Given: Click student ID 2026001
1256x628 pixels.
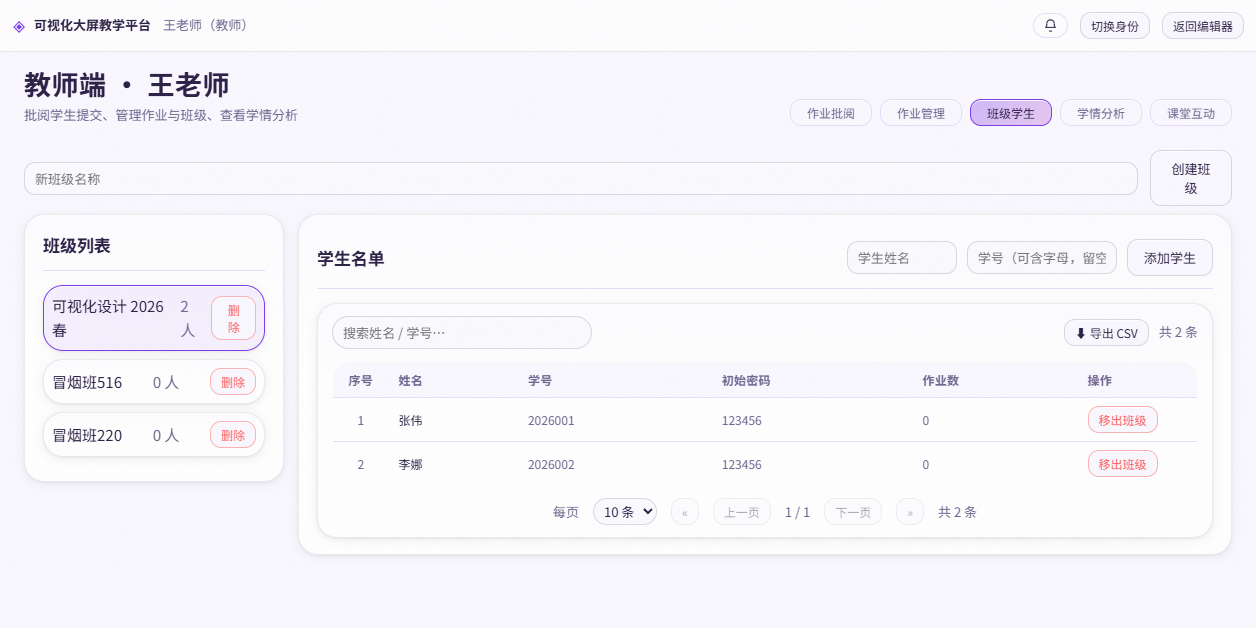Looking at the screenshot, I should pyautogui.click(x=551, y=421).
